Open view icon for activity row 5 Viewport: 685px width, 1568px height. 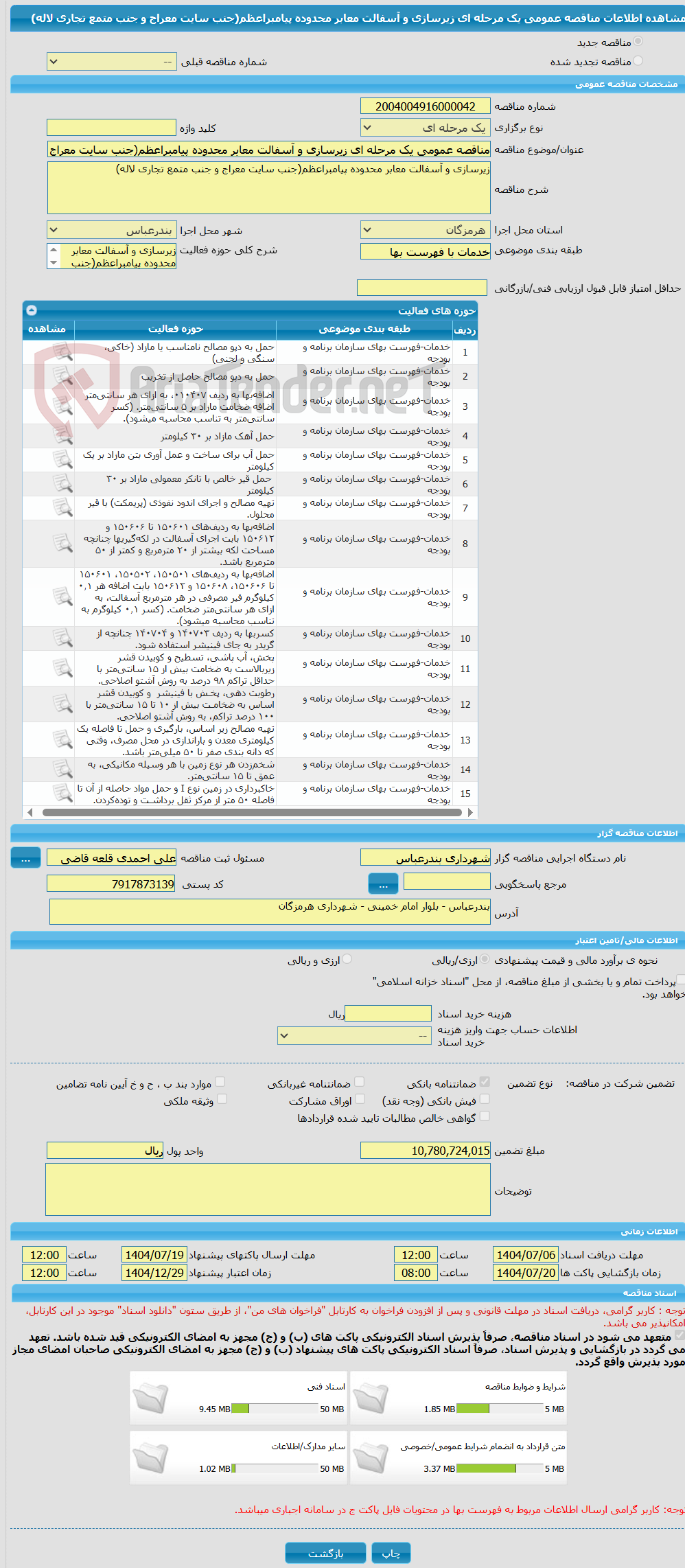(x=62, y=460)
